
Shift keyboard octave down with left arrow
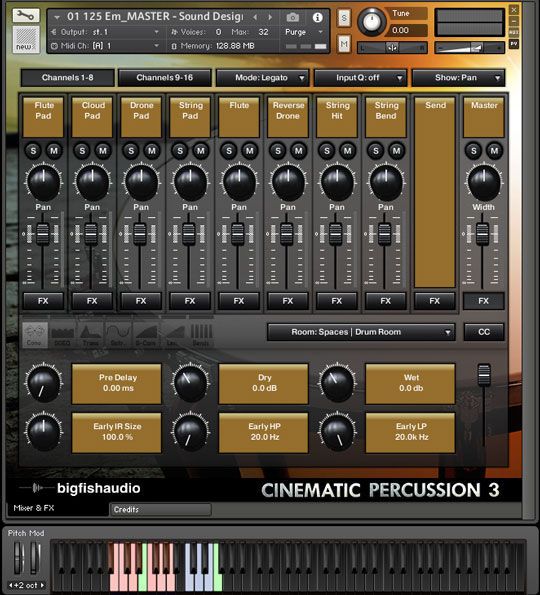click(11, 585)
